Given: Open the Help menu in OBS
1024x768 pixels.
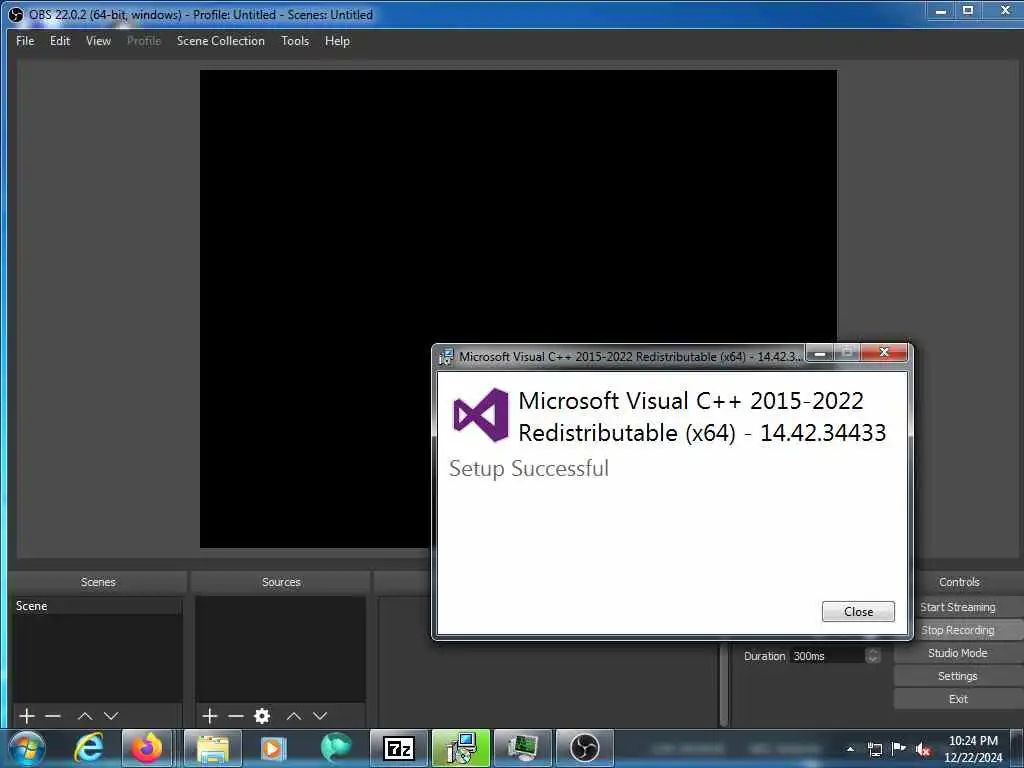Looking at the screenshot, I should pyautogui.click(x=337, y=40).
